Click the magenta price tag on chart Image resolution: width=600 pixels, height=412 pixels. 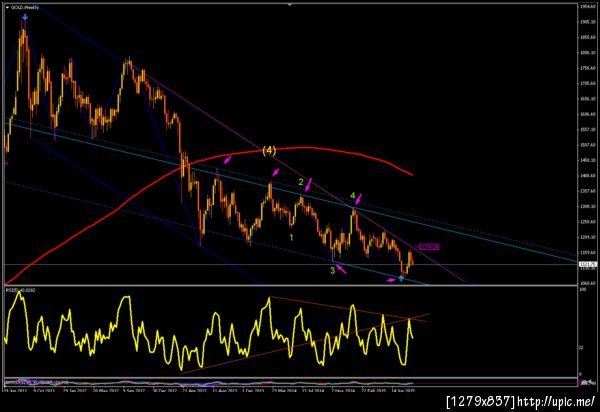[x=428, y=247]
